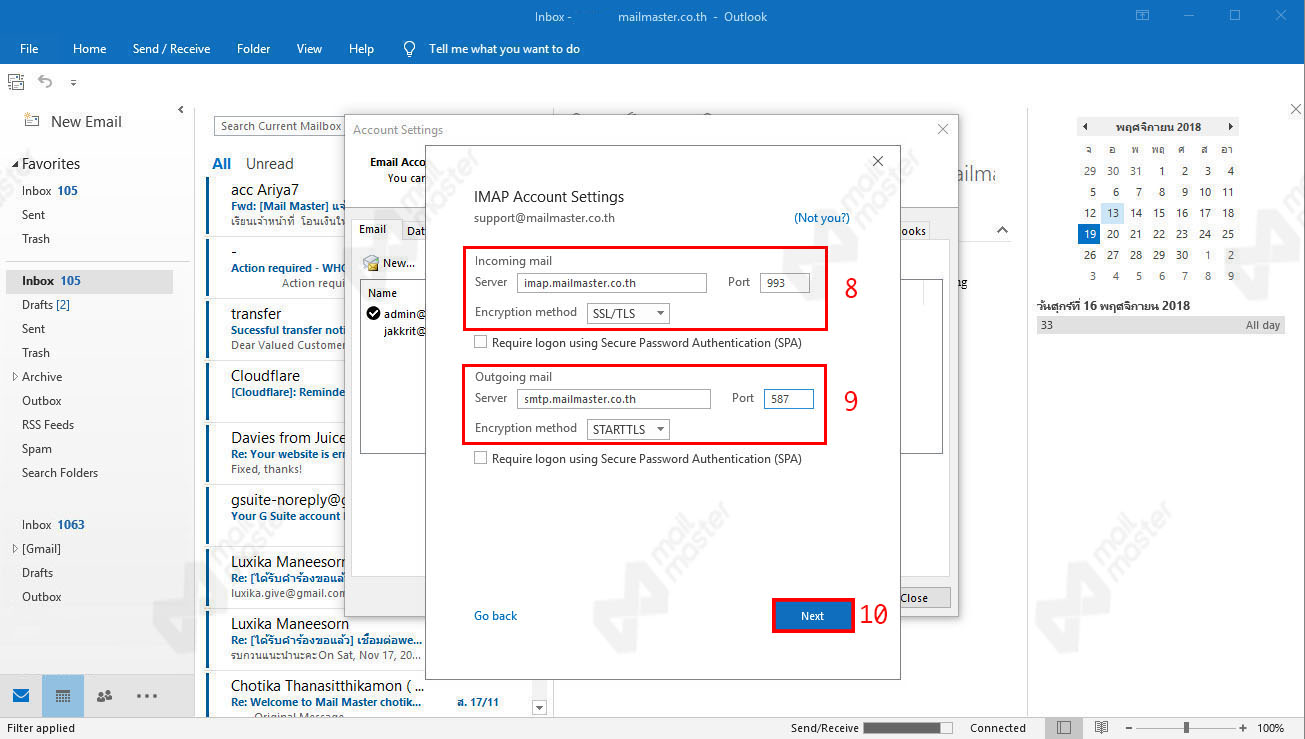Click the outgoing Server field smtp.mailmaster.co.th

click(x=613, y=399)
